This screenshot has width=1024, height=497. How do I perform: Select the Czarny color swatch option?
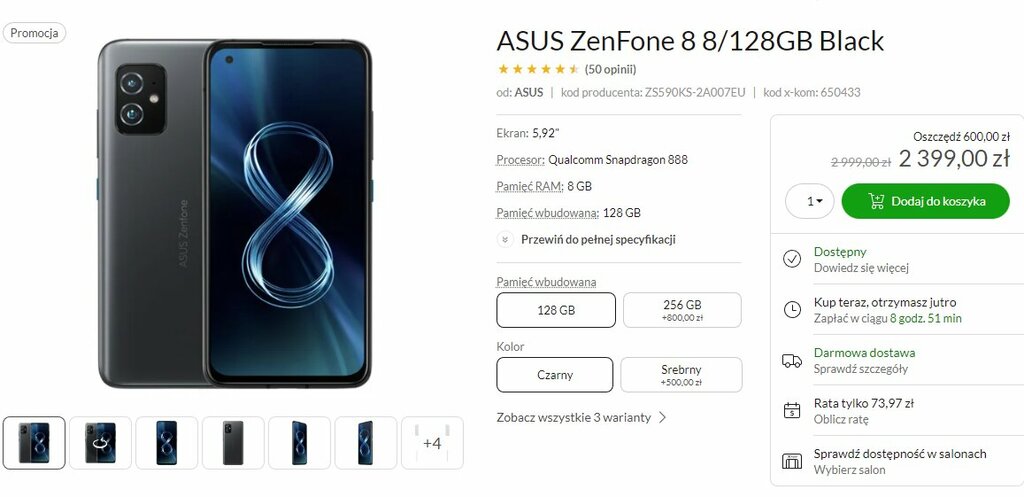tap(554, 375)
